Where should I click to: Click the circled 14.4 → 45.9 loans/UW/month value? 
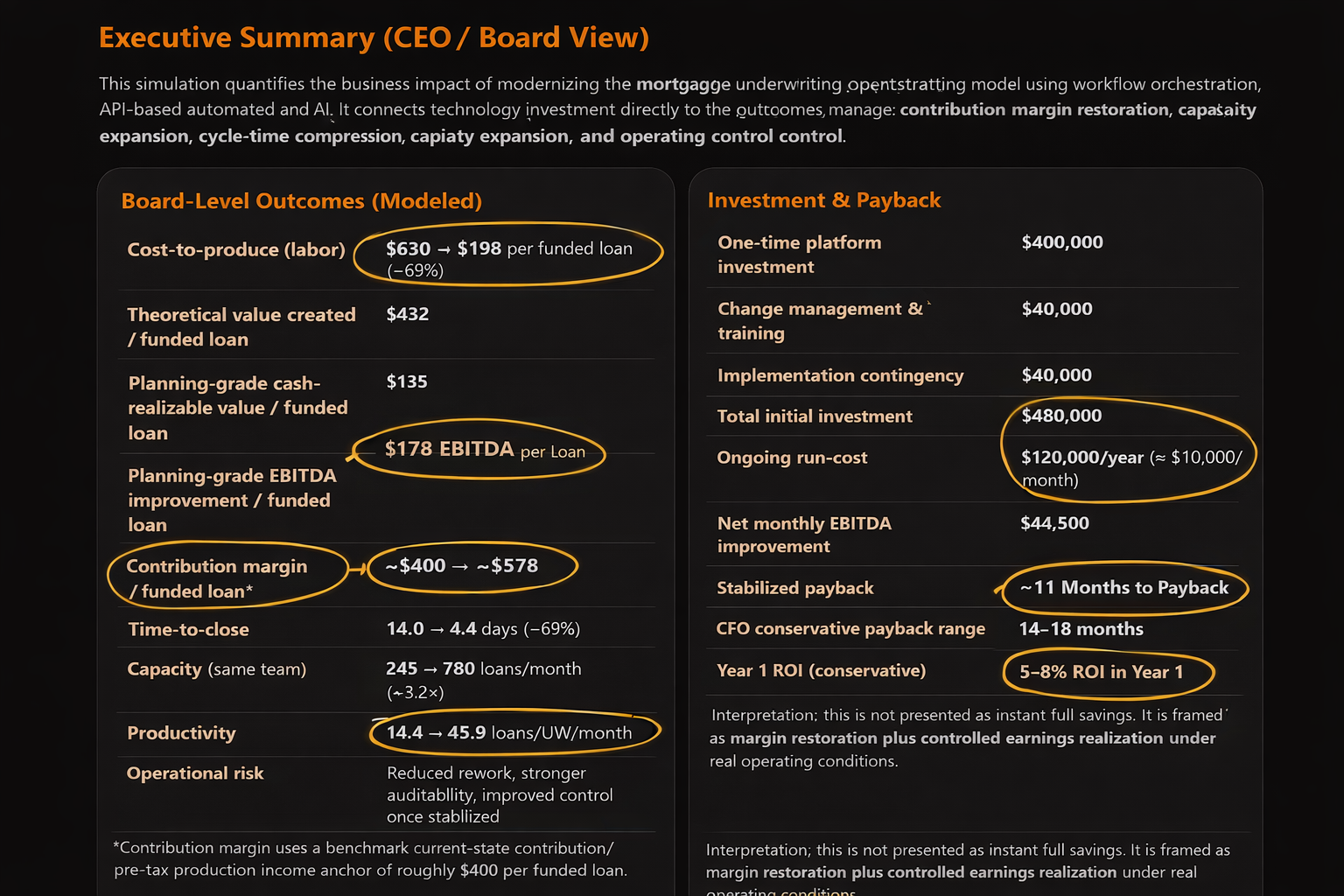click(508, 732)
